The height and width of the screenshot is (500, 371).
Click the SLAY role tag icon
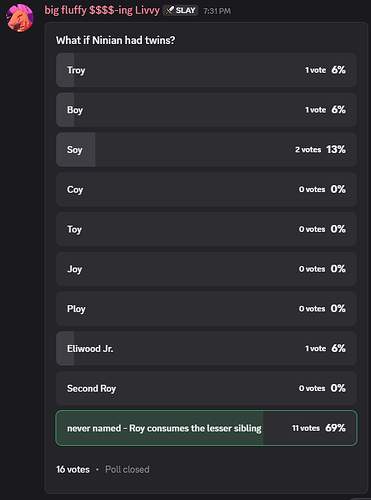point(170,11)
